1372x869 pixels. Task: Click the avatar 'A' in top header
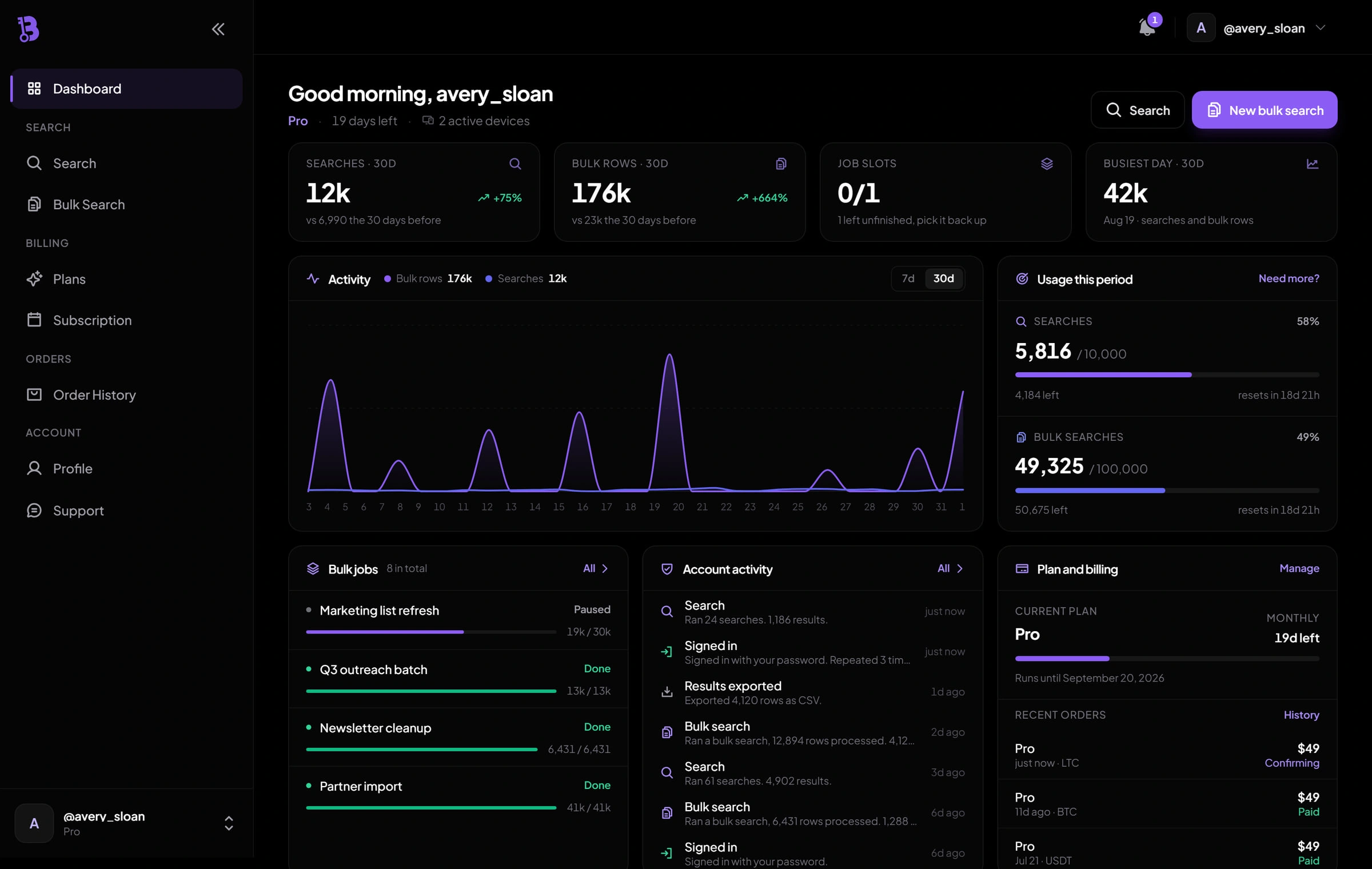(1201, 28)
